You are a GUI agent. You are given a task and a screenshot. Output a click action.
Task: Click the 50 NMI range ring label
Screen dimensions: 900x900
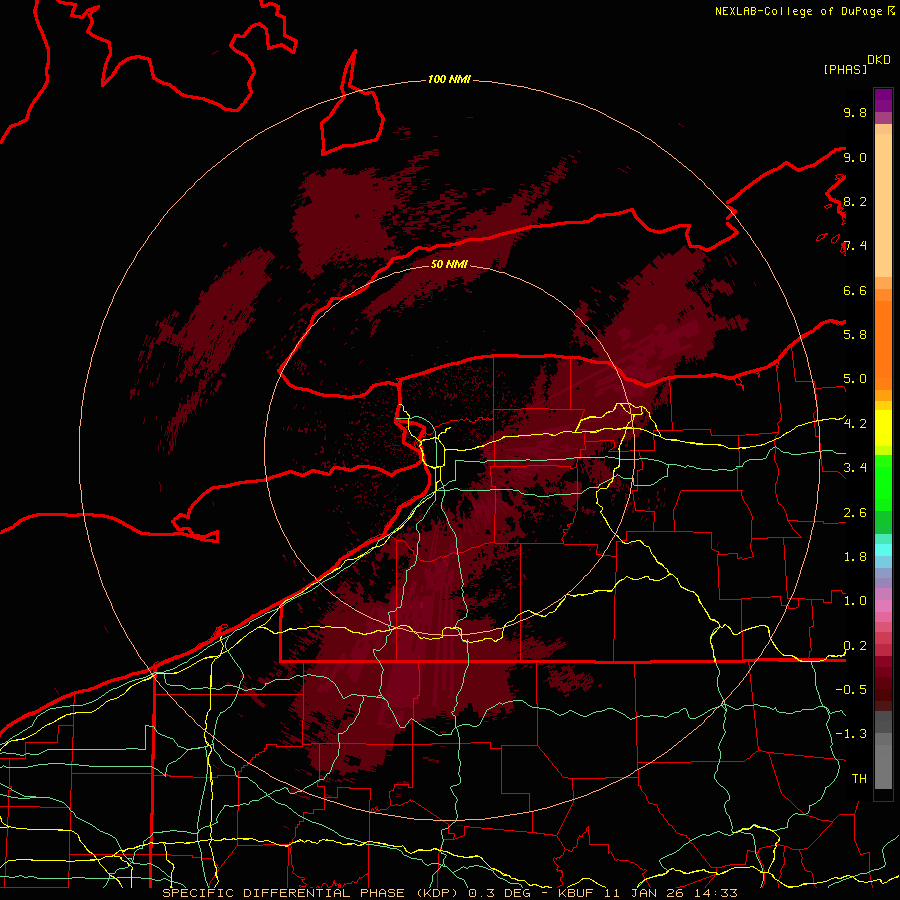tap(449, 264)
